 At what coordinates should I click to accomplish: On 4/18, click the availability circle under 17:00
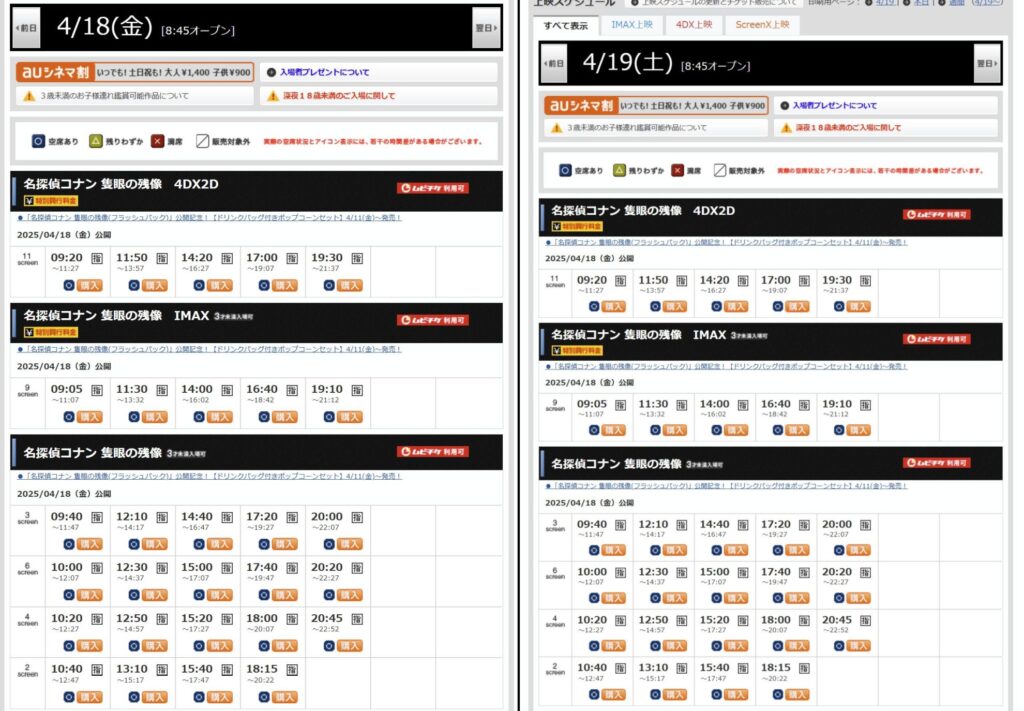point(264,285)
